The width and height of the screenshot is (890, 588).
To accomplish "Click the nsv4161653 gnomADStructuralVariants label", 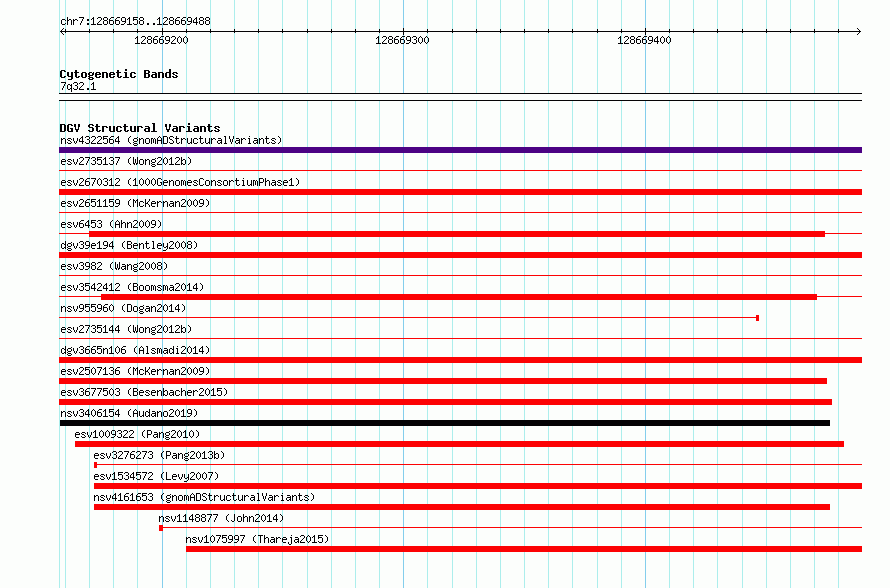I will pos(204,497).
